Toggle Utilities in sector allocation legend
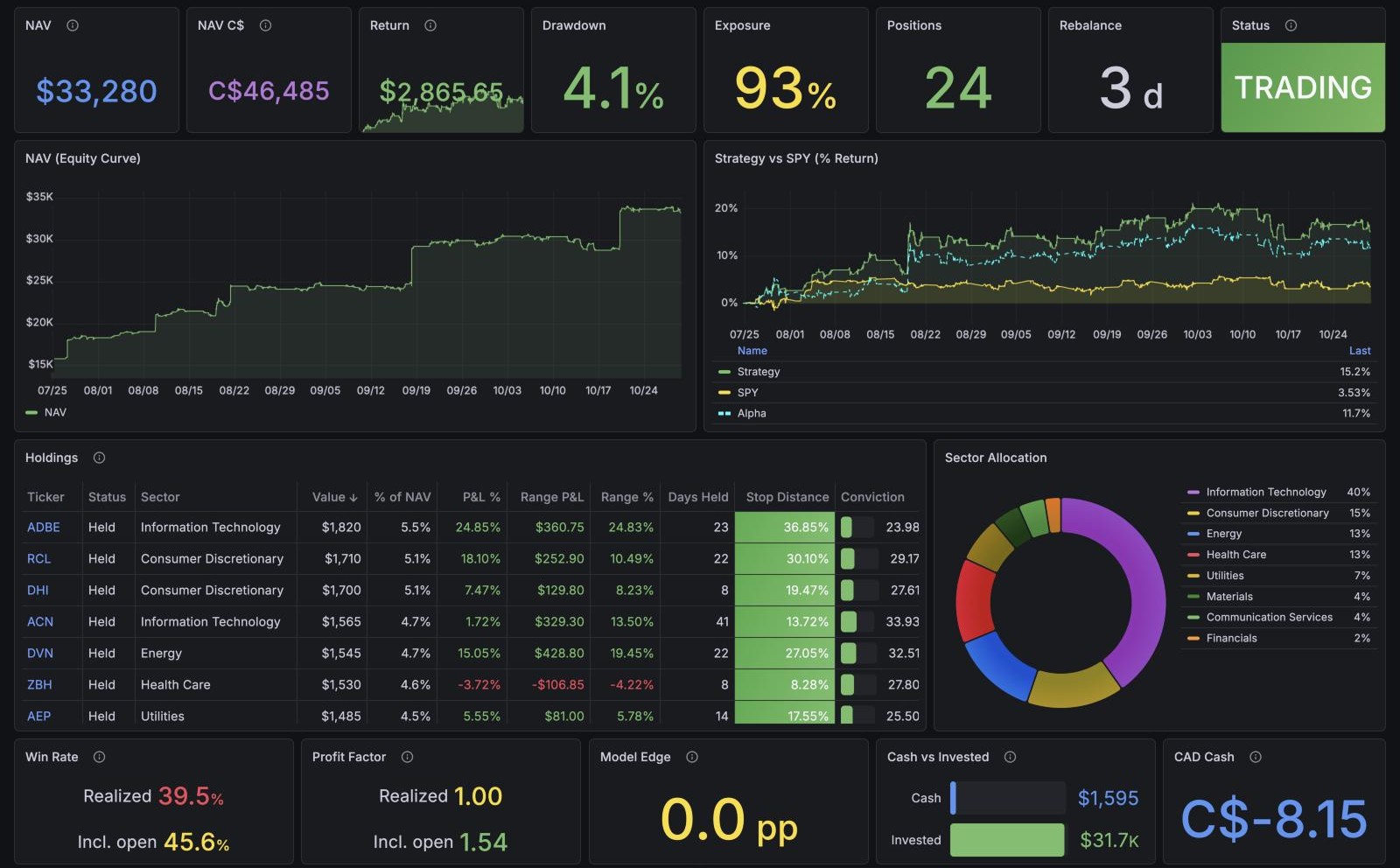The width and height of the screenshot is (1400, 868). coord(1225,576)
